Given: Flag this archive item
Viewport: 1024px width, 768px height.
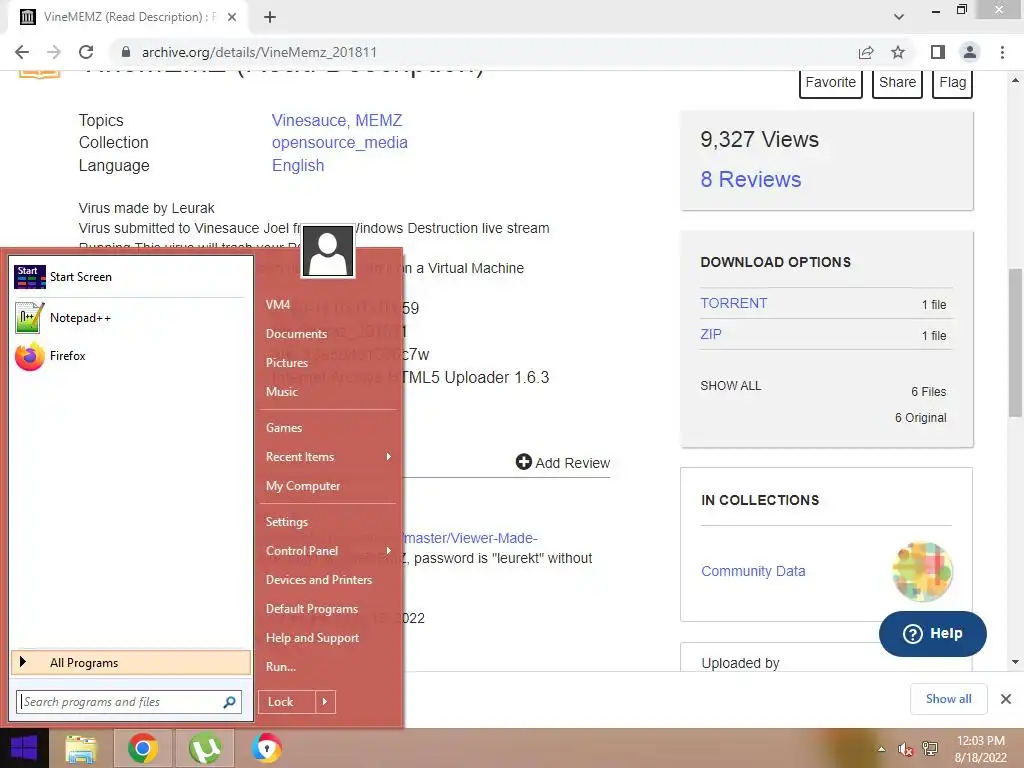Looking at the screenshot, I should tap(952, 83).
